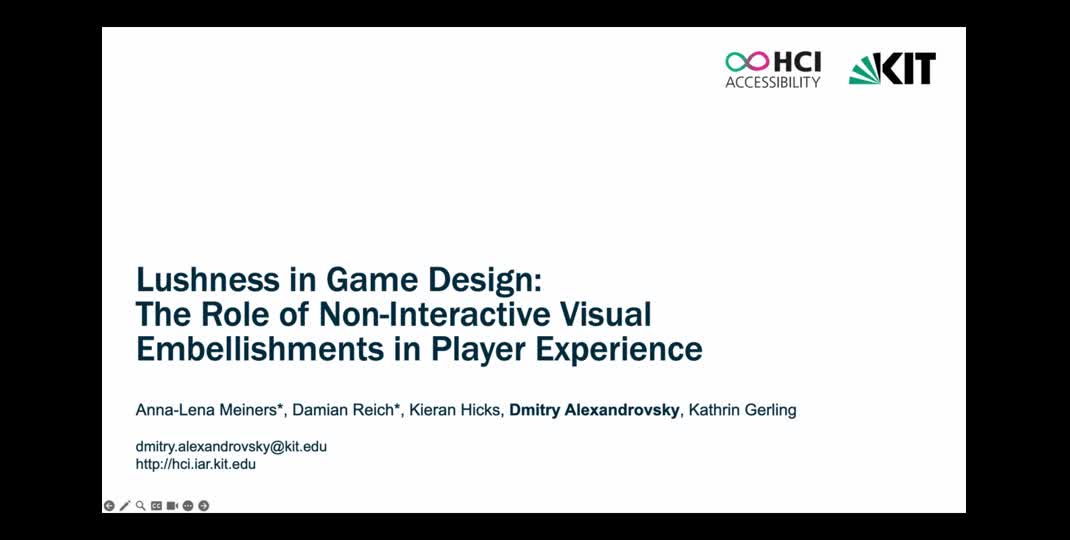The width and height of the screenshot is (1070, 540).
Task: Click author name Anna-Lena Meiners
Action: tap(210, 410)
